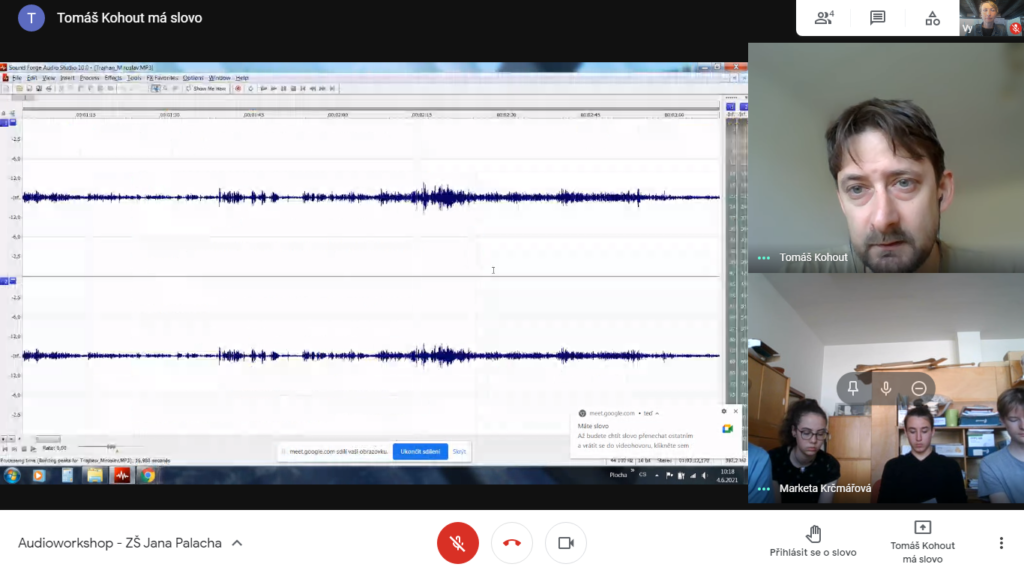This screenshot has width=1024, height=576.
Task: Open the Process menu in Sound Forge
Action: (89, 78)
